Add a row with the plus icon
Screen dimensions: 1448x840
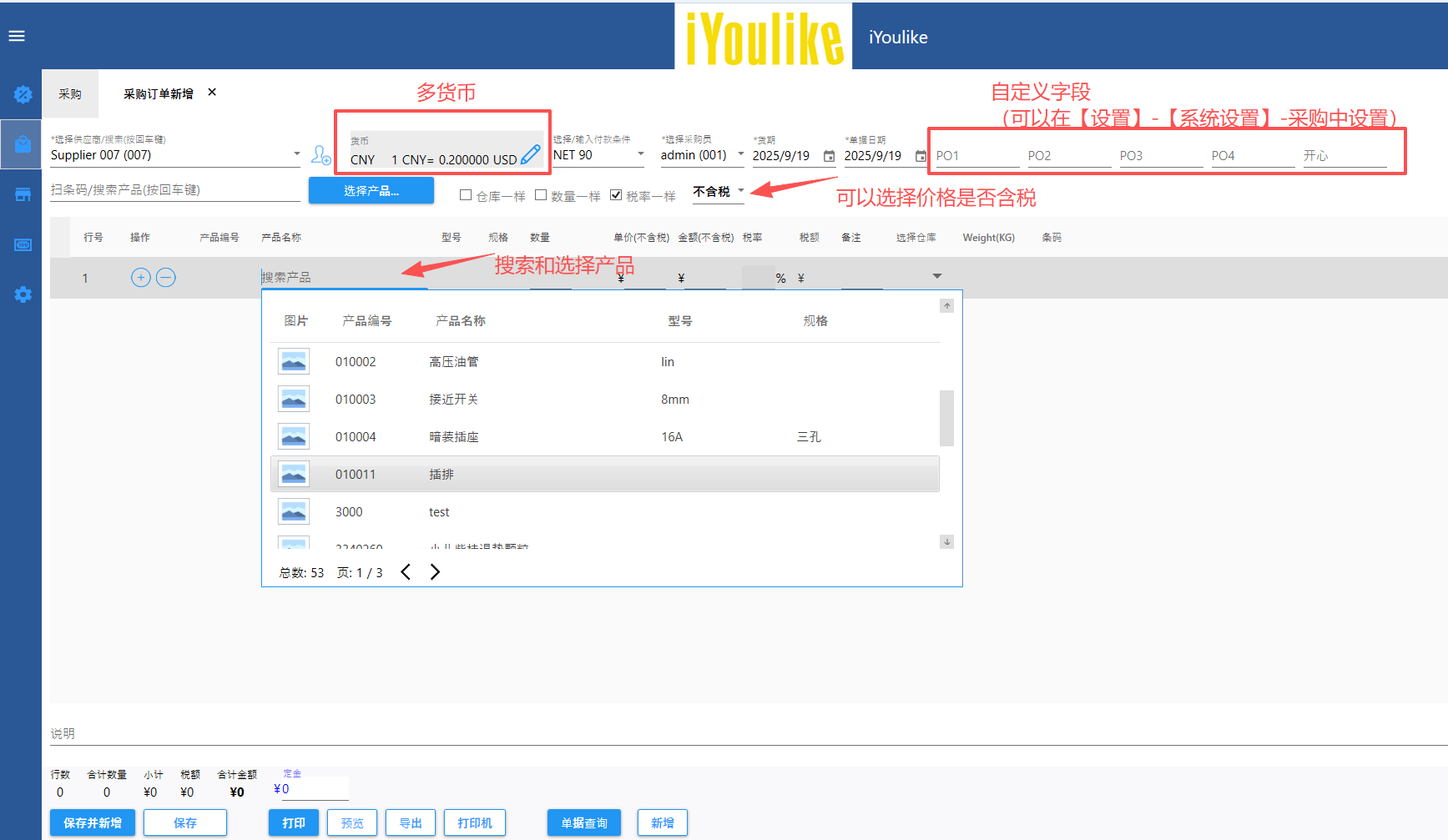(141, 278)
